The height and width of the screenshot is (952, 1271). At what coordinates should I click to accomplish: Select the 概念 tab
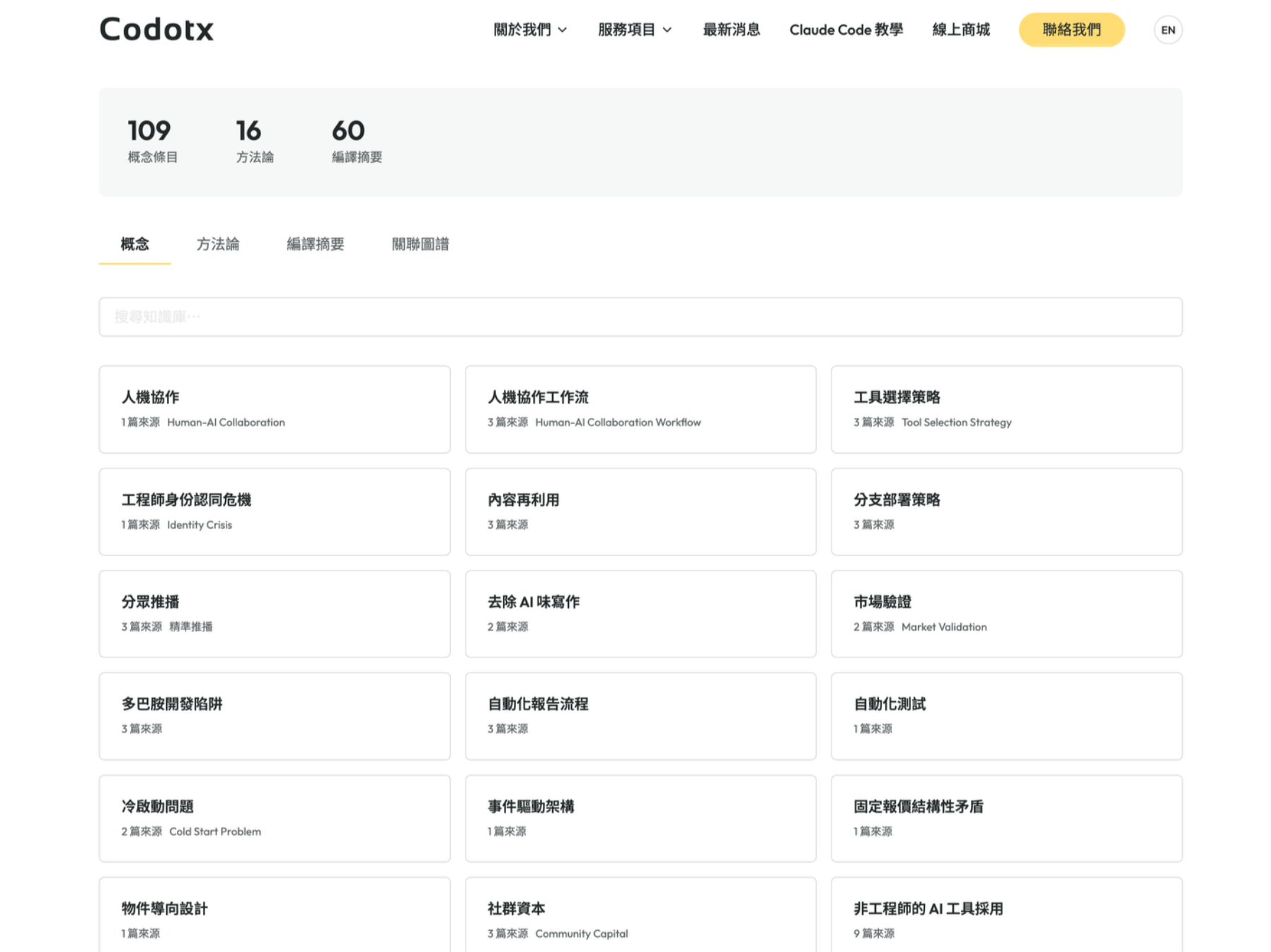(x=134, y=244)
